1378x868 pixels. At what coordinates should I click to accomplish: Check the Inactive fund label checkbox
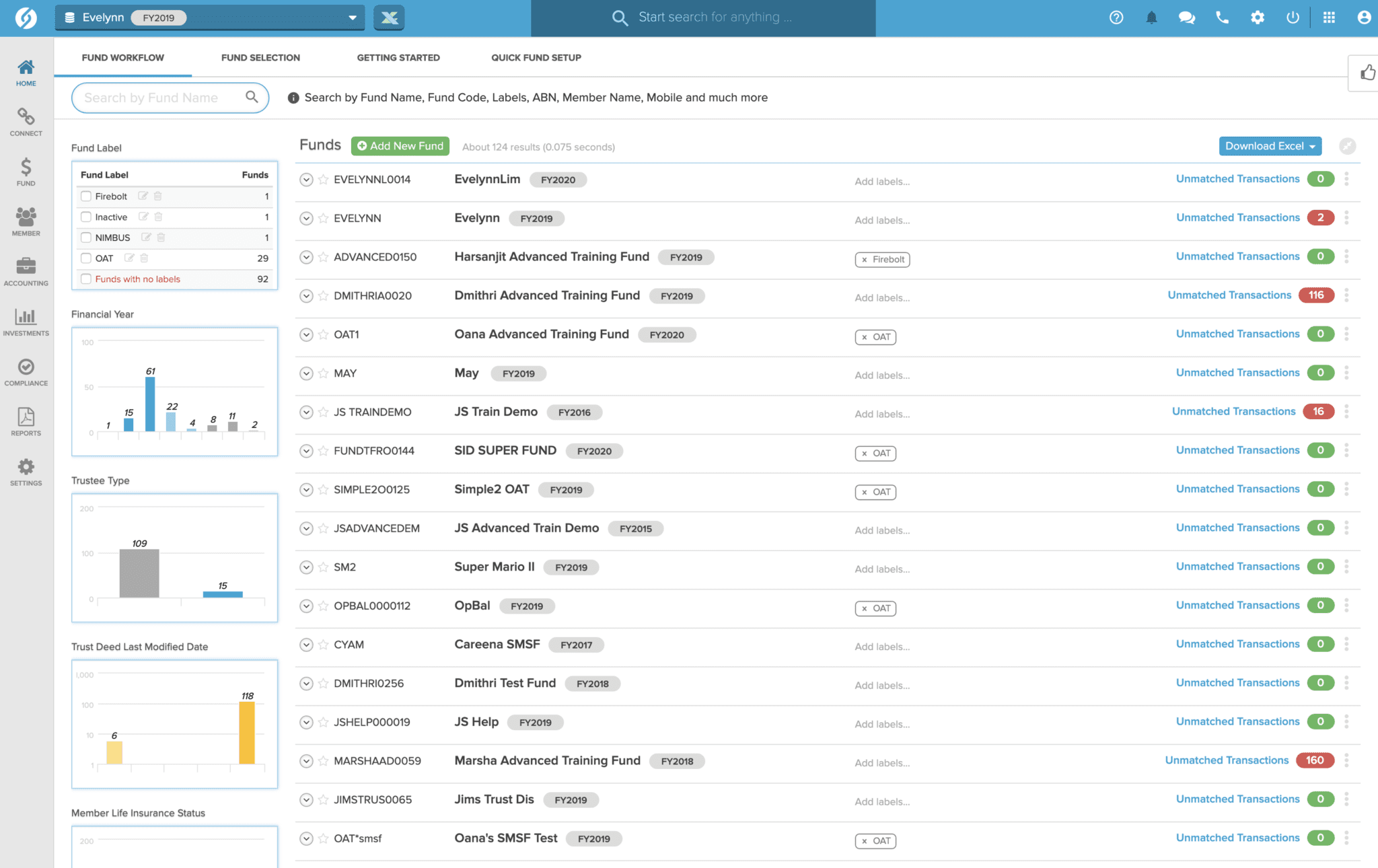click(85, 217)
